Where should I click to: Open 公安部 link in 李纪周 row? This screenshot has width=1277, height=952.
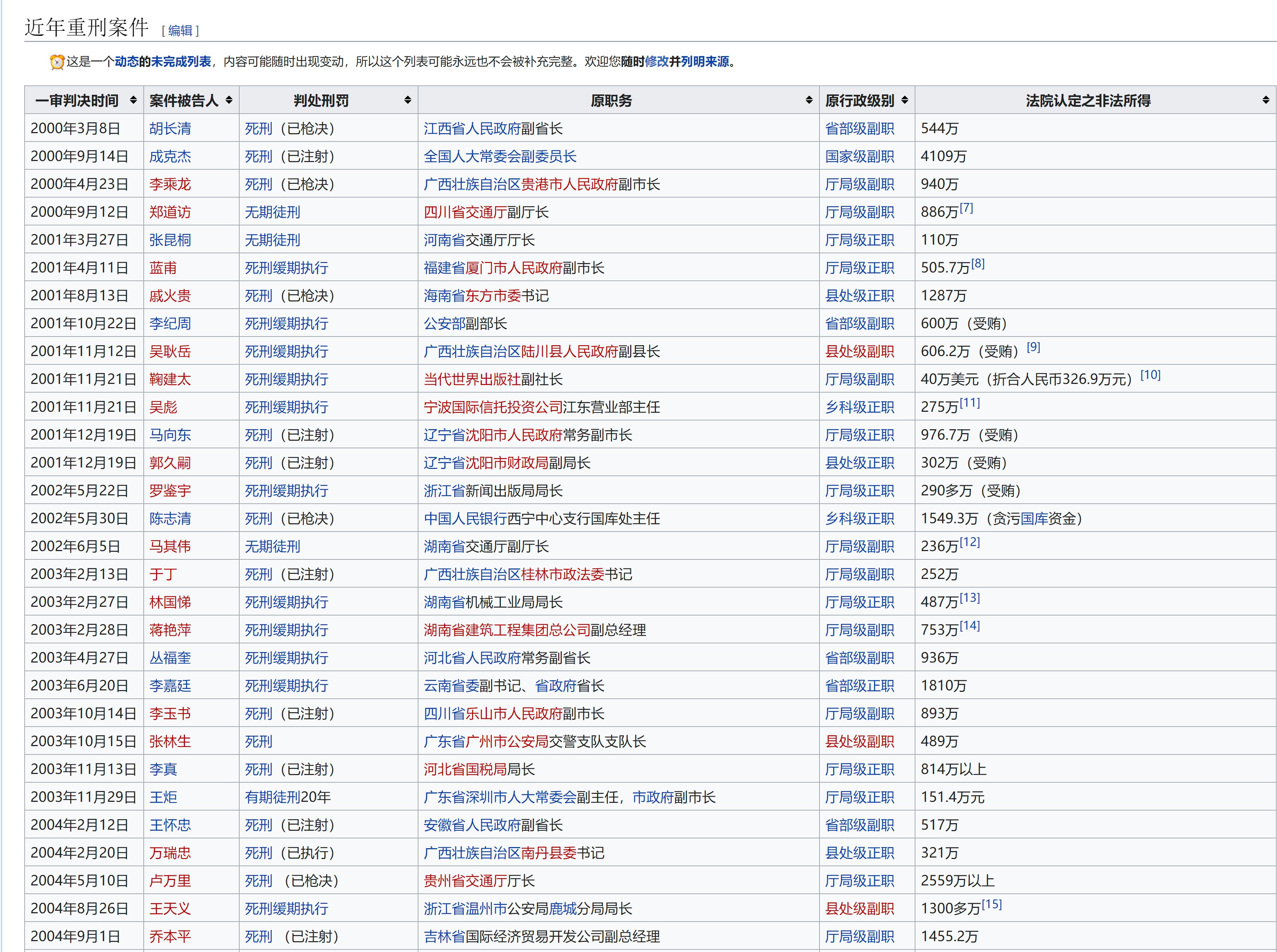point(444,323)
